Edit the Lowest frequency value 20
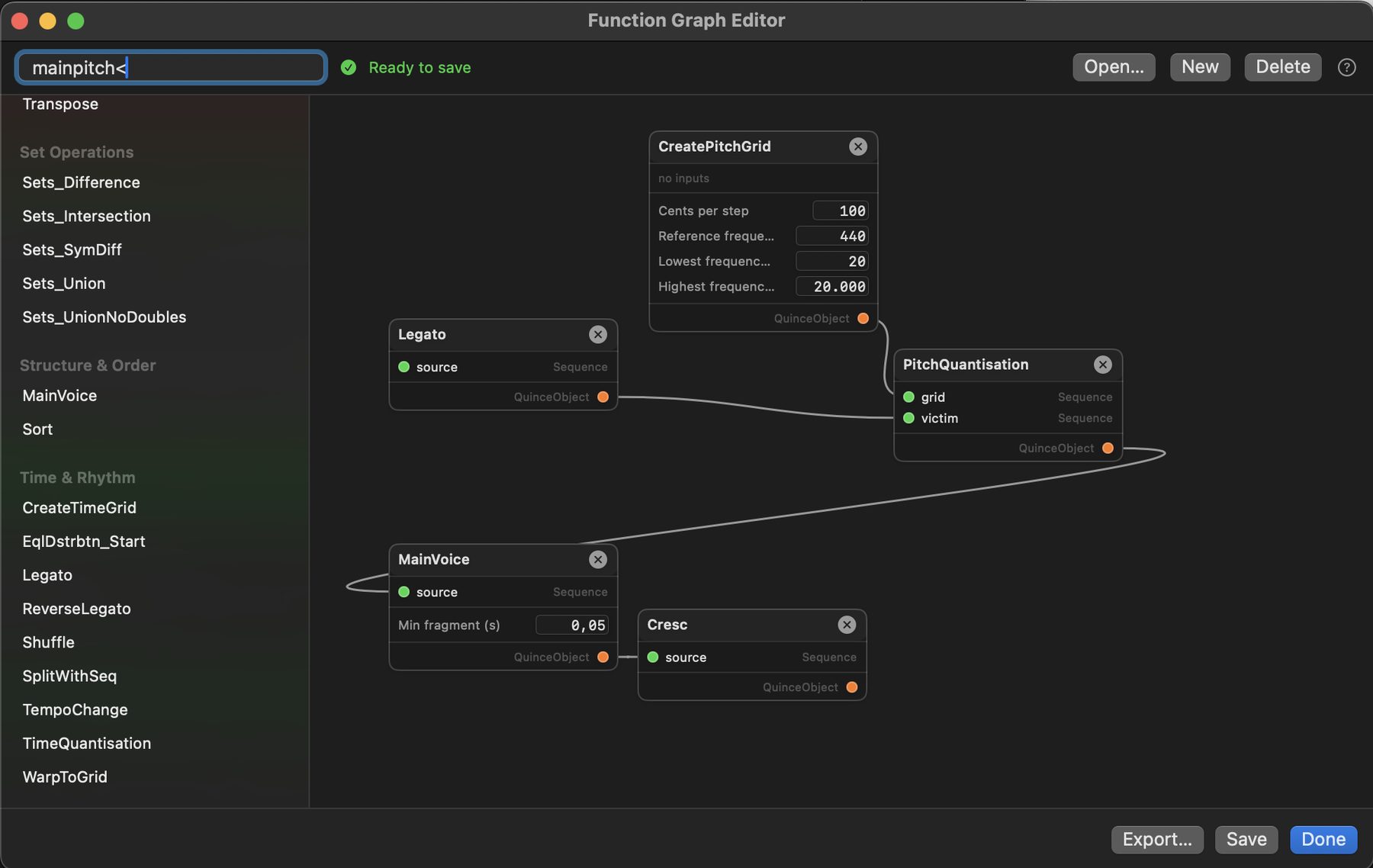This screenshot has height=868, width=1373. coord(831,261)
